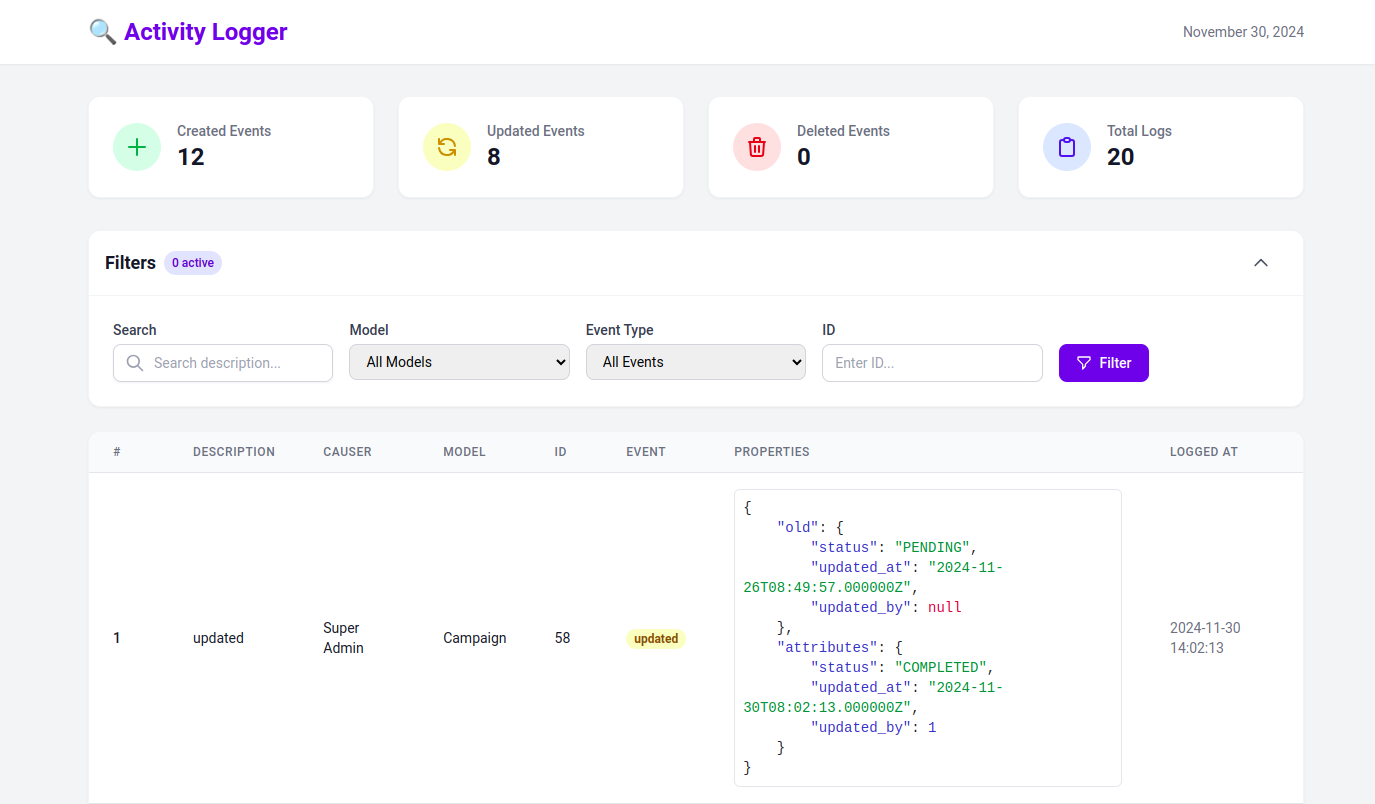Click the JSON properties code block

[927, 637]
